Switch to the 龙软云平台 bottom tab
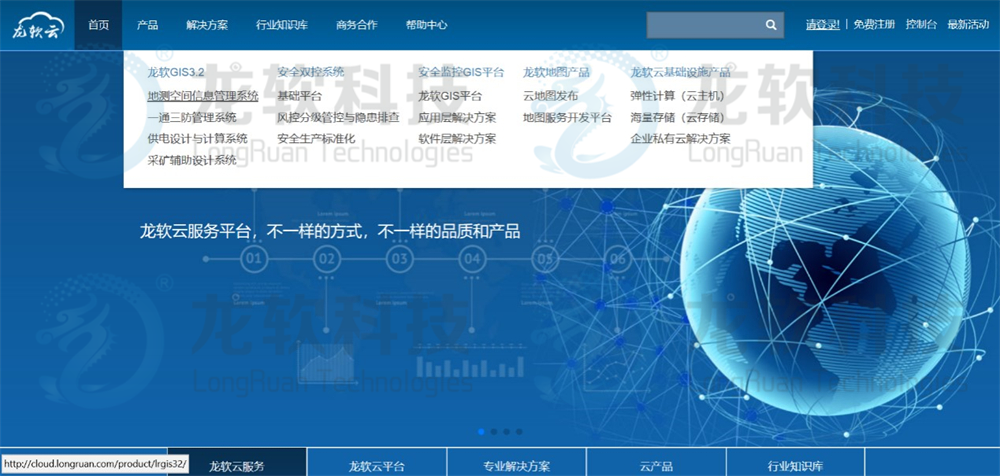 click(376, 466)
